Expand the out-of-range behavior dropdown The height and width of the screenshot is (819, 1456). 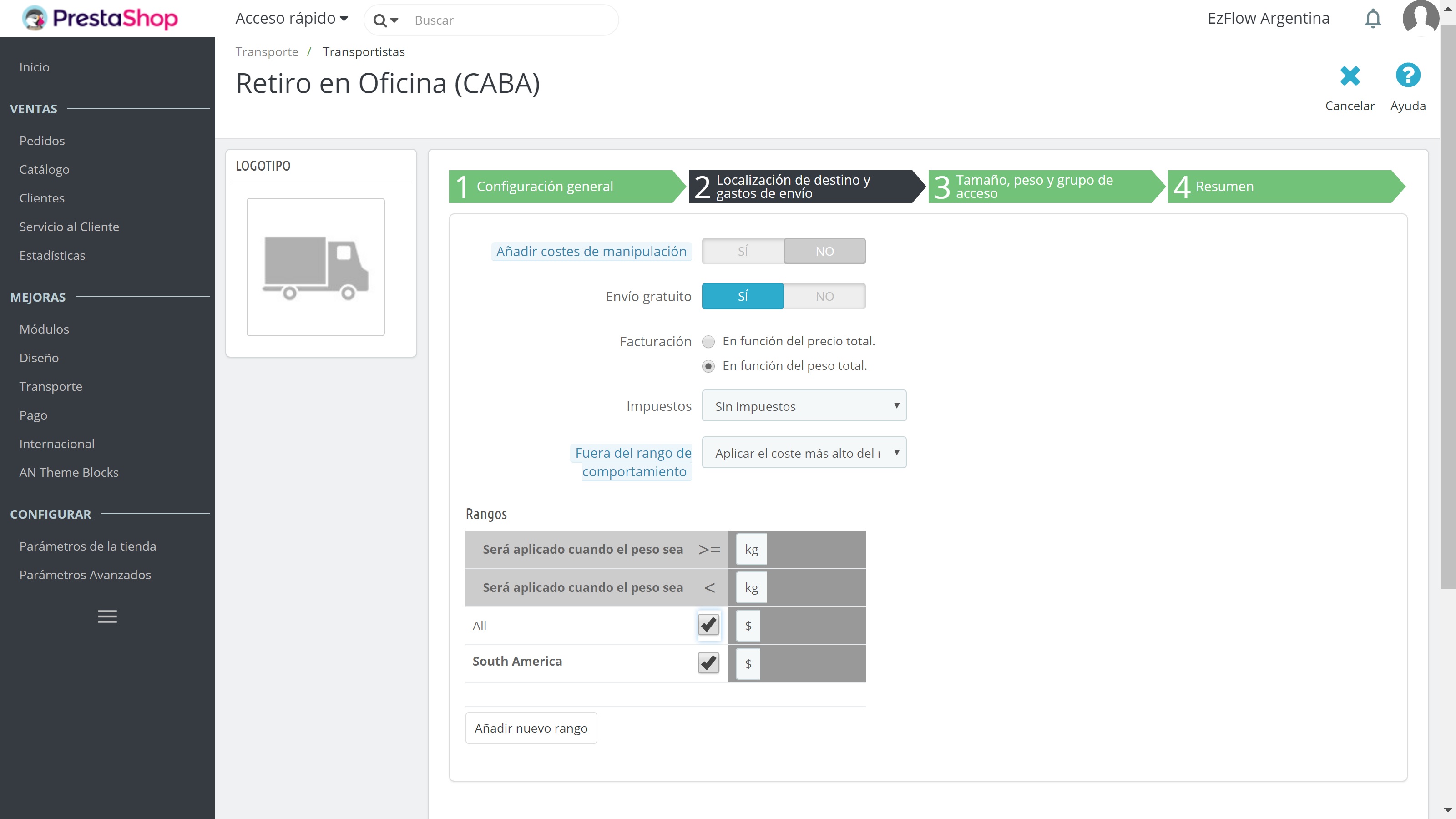pyautogui.click(x=804, y=453)
